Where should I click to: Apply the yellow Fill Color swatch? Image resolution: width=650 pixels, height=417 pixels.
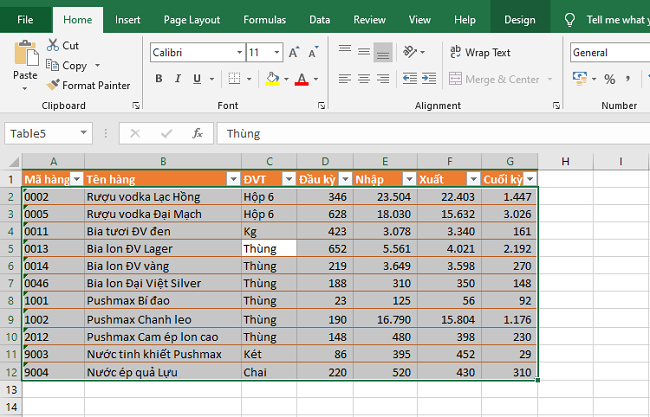274,79
